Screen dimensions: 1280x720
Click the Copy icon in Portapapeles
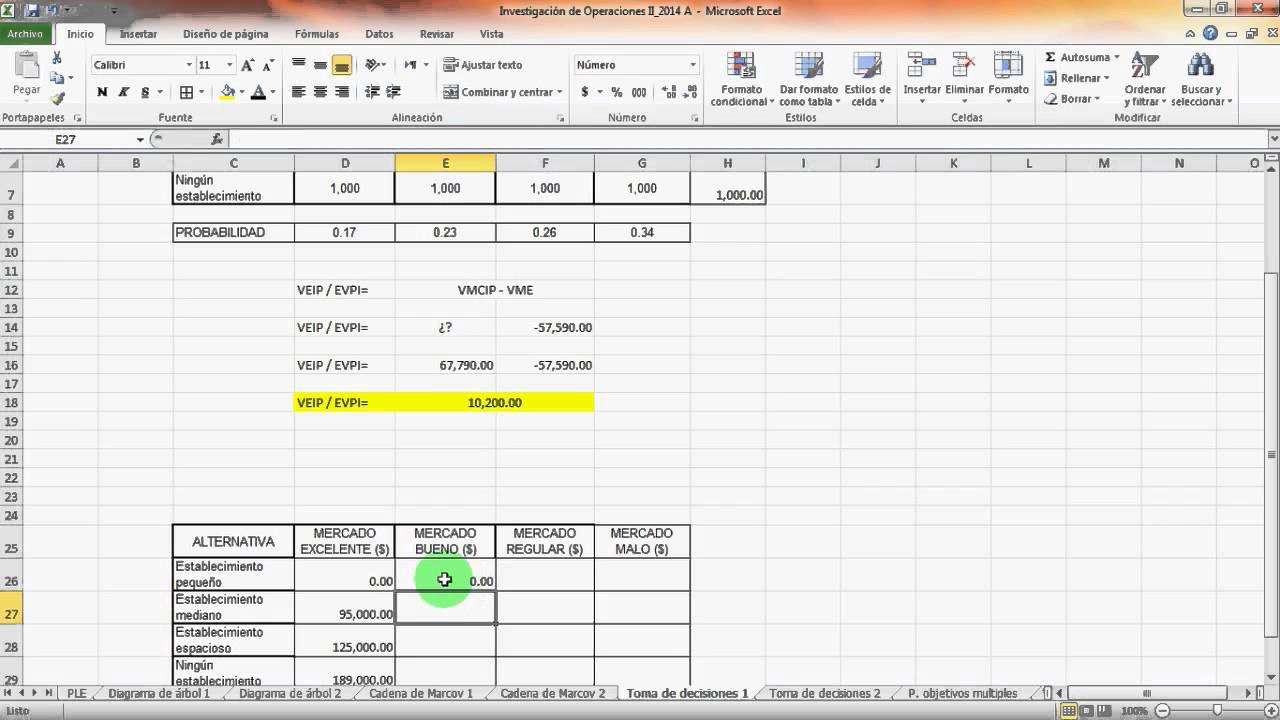pyautogui.click(x=57, y=78)
